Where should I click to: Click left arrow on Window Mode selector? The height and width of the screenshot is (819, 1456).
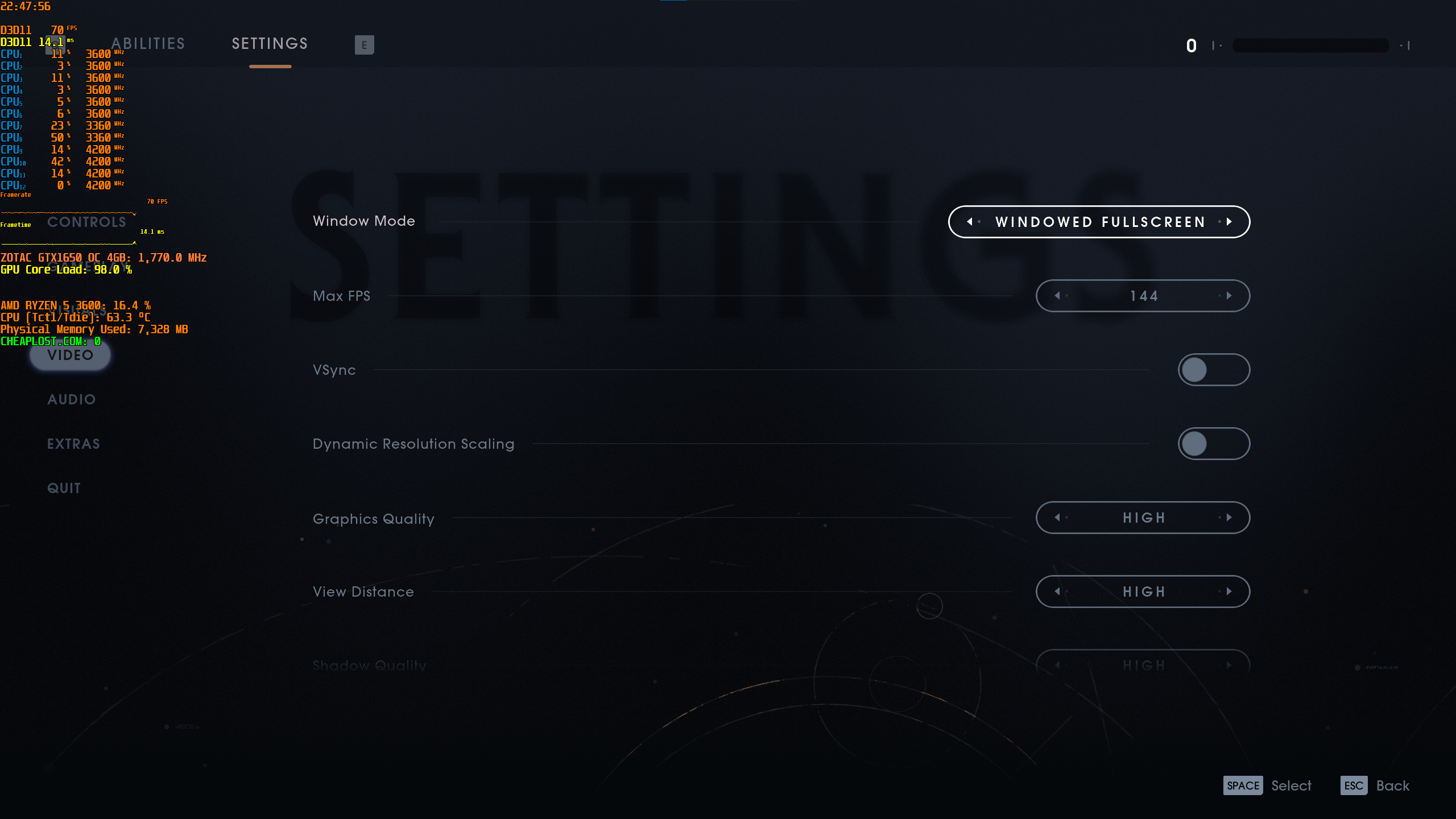970,222
